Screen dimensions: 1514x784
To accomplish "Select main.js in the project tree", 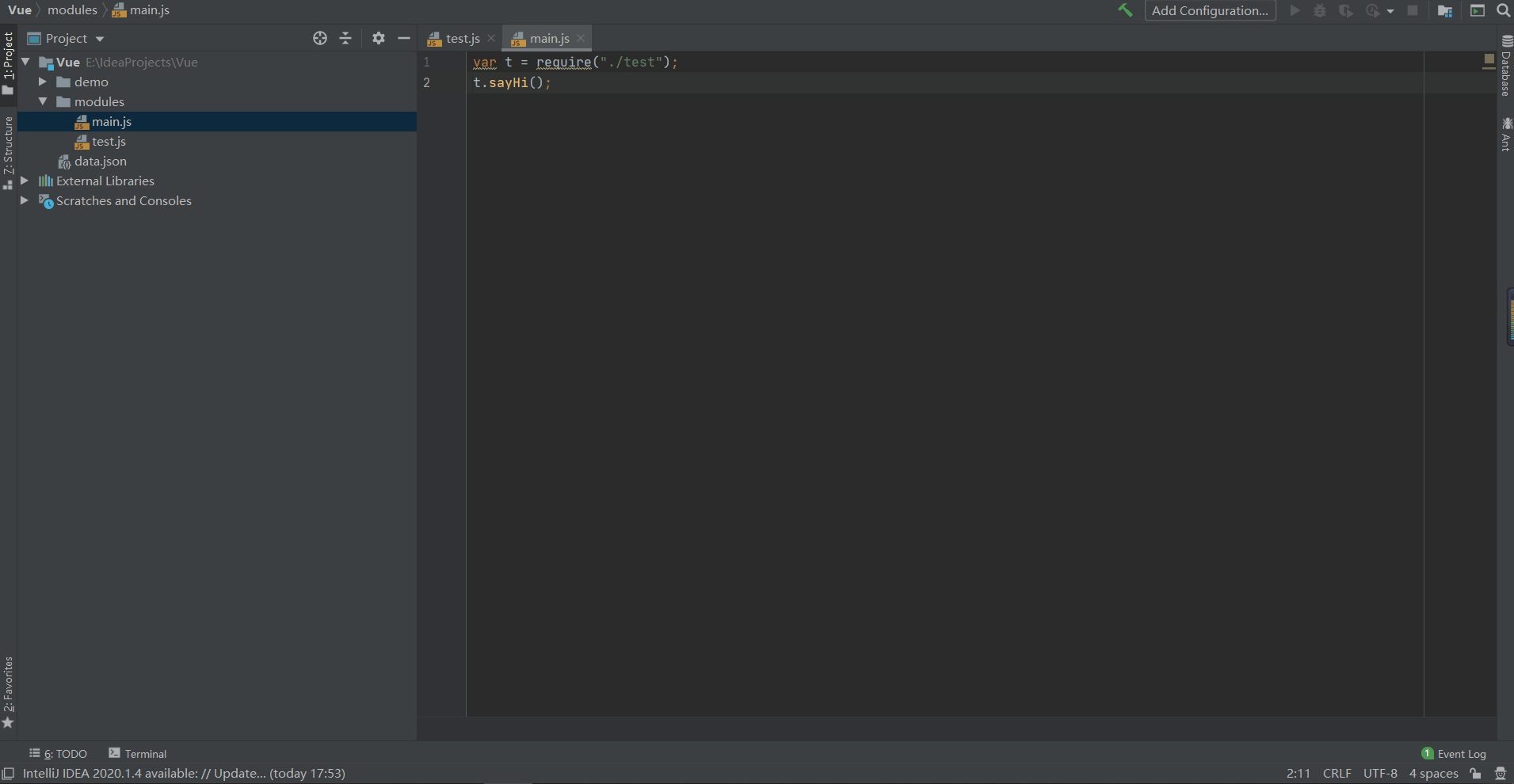I will coord(217,121).
